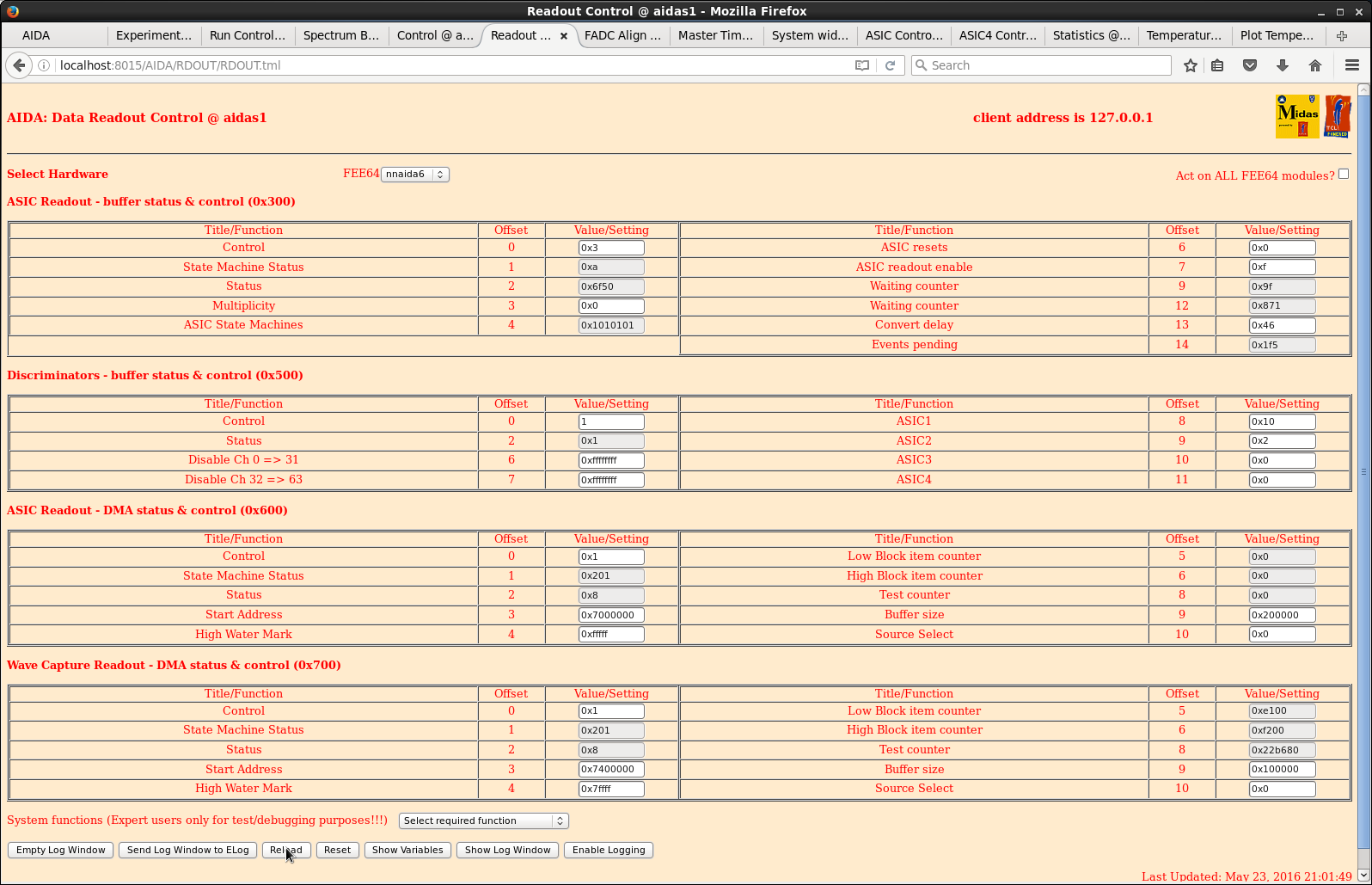Switch to the Experiment tab
The image size is (1372, 885).
point(154,35)
